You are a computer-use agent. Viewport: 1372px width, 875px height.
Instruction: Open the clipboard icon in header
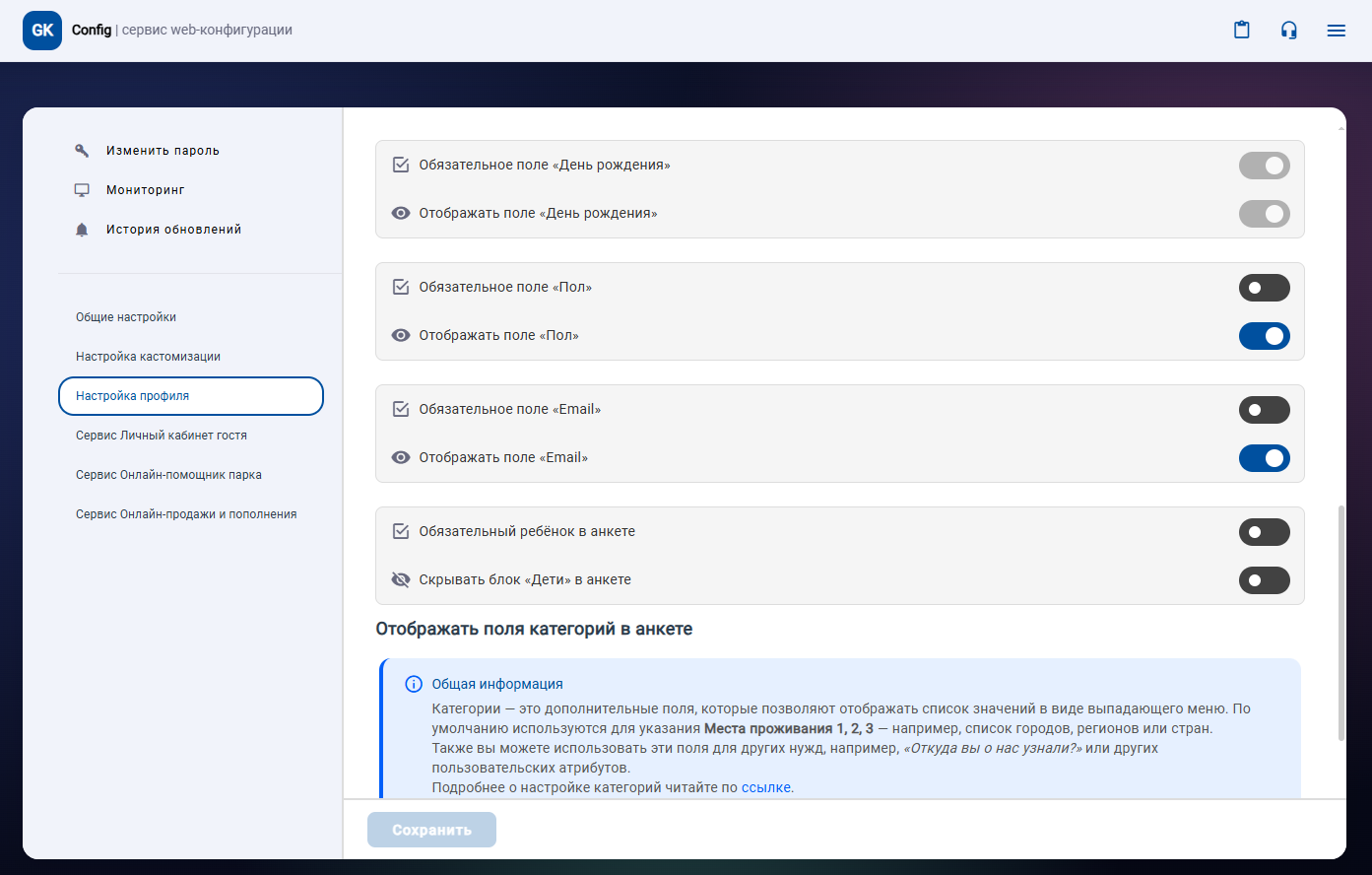click(1242, 31)
